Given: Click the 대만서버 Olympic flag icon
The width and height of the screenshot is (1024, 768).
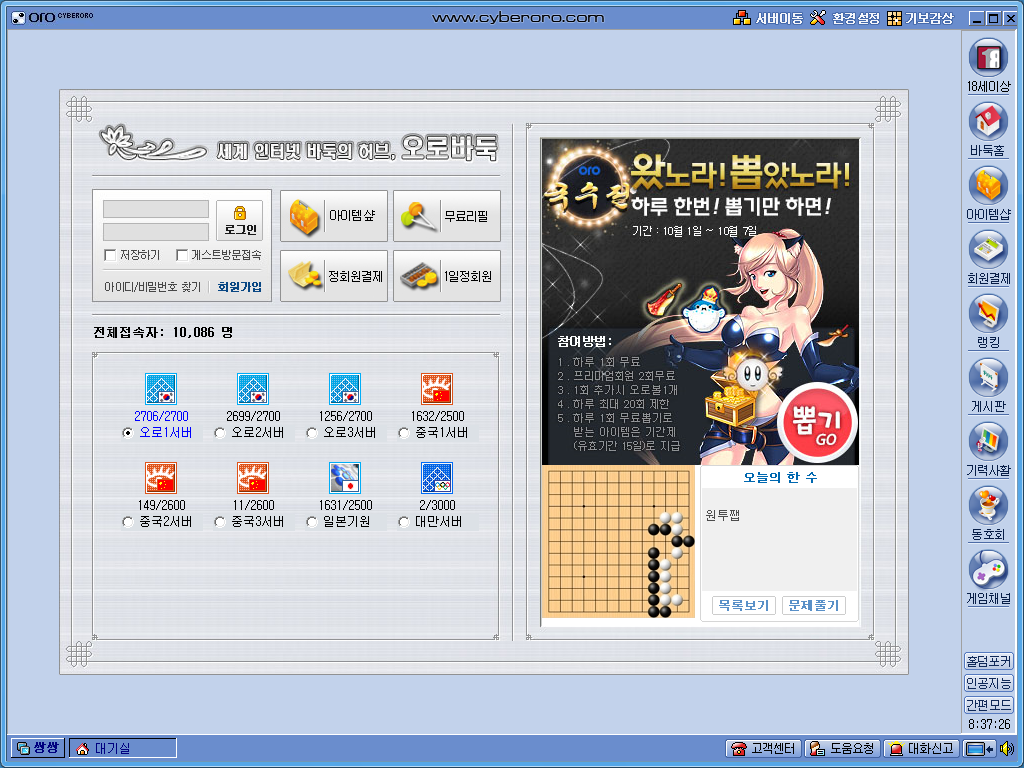Looking at the screenshot, I should (x=437, y=478).
